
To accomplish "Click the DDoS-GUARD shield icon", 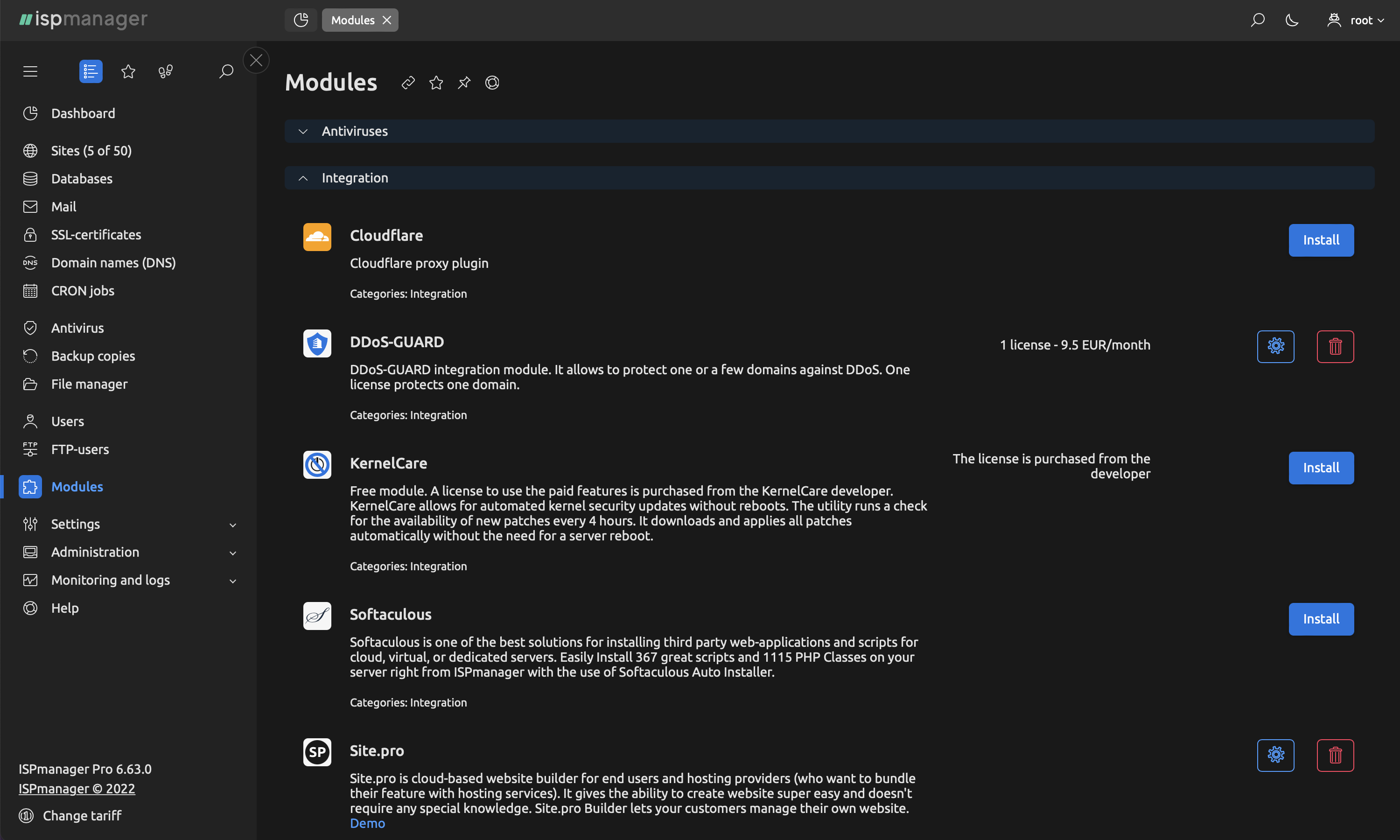I will [317, 343].
